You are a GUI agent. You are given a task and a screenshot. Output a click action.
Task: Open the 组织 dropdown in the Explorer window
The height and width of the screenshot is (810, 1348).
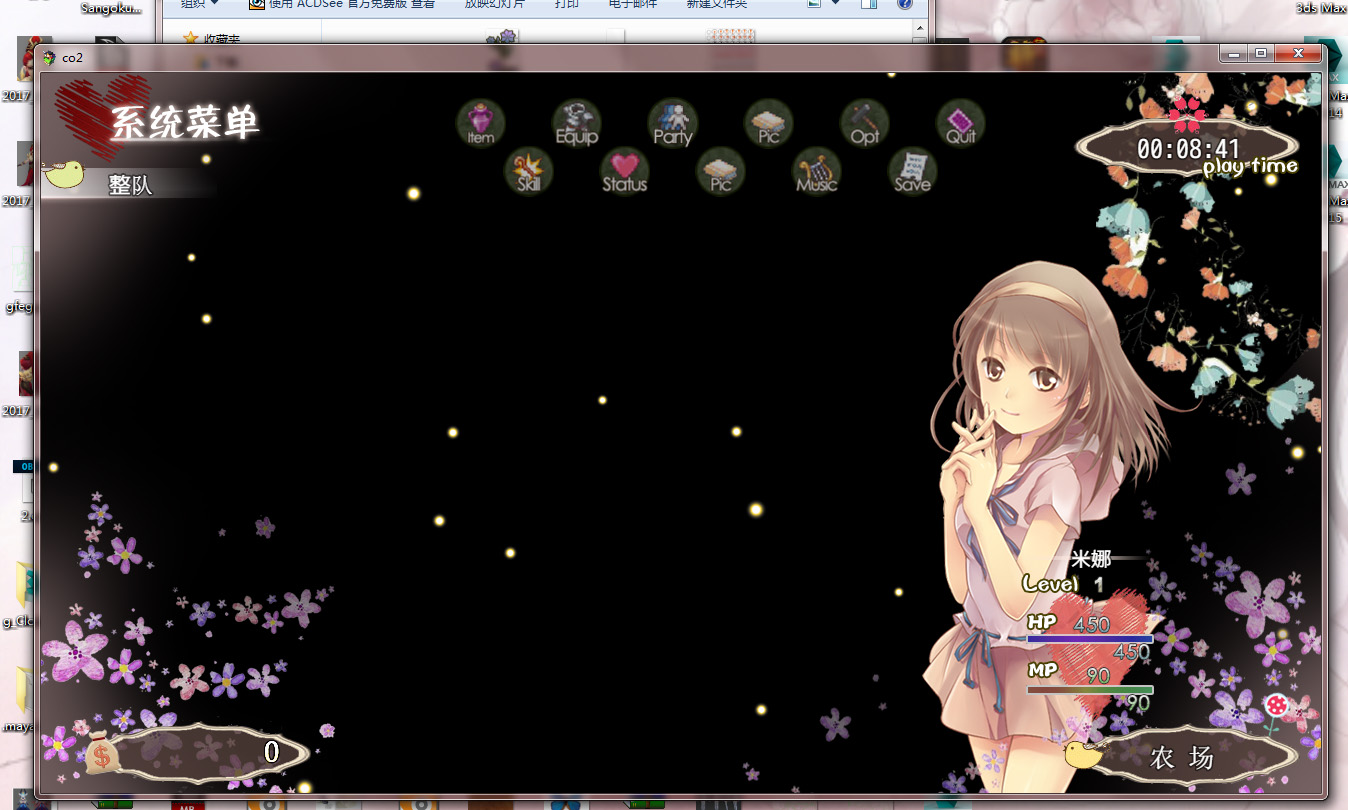(199, 4)
